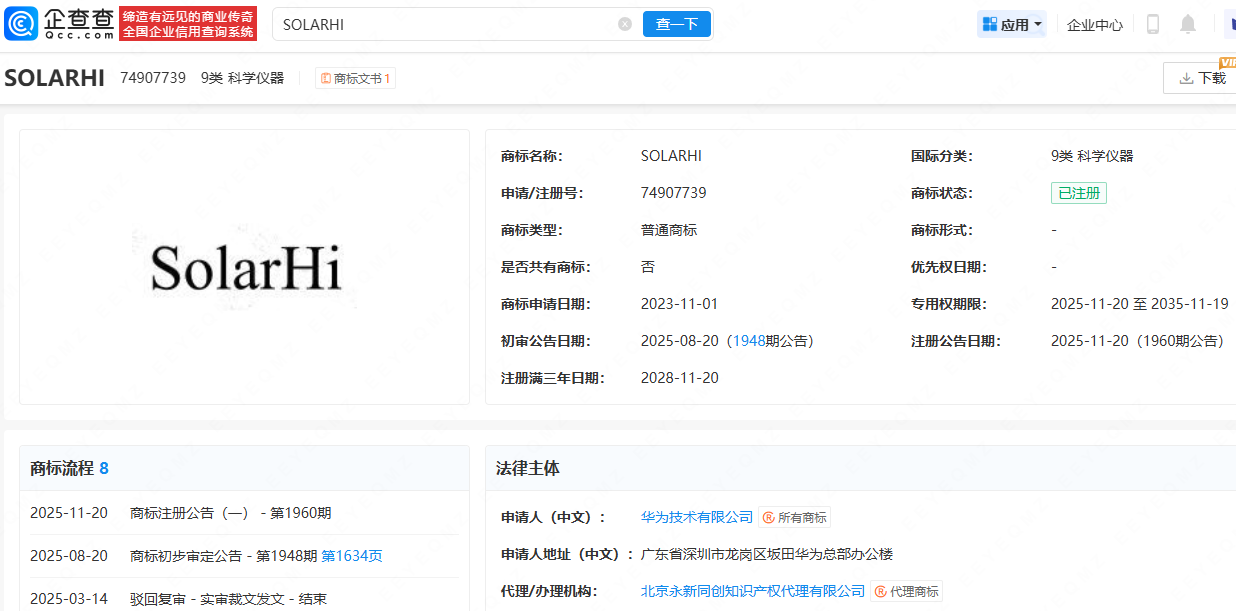Screen dimensions: 1236x611
Task: Open the 商标名称 SOLARHI header tab
Action: 55,77
